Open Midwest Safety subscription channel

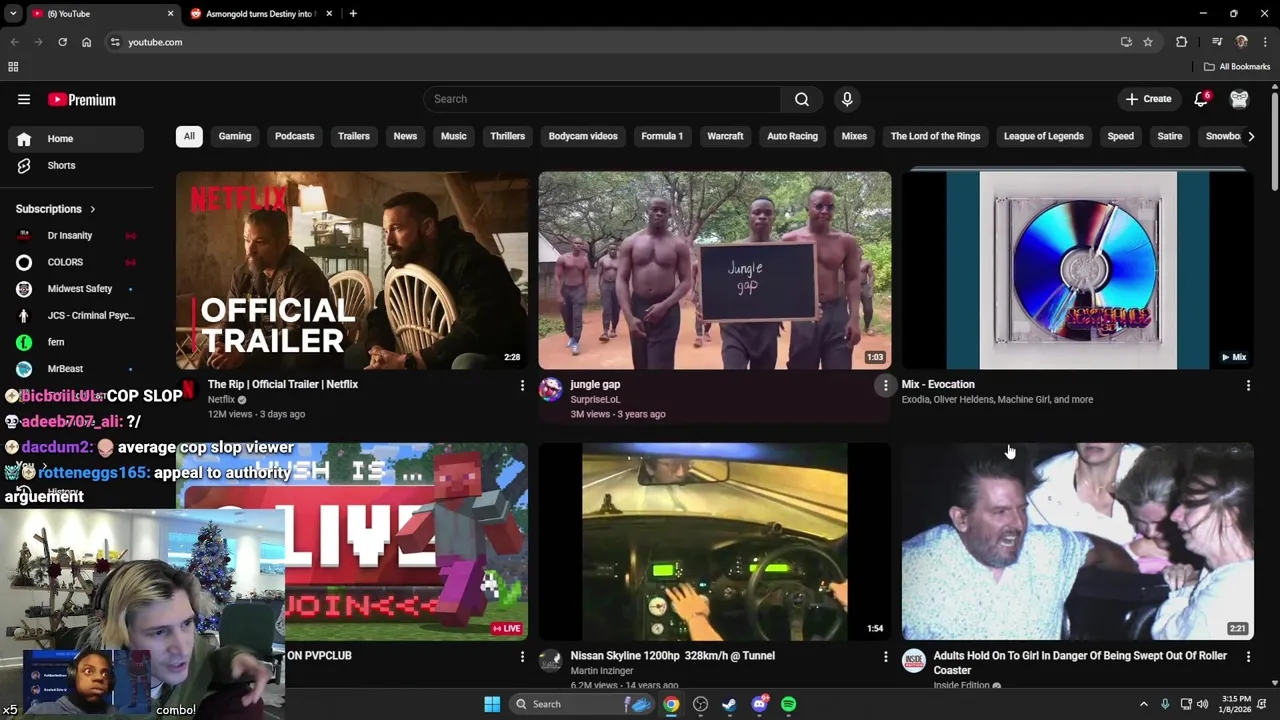tap(76, 289)
